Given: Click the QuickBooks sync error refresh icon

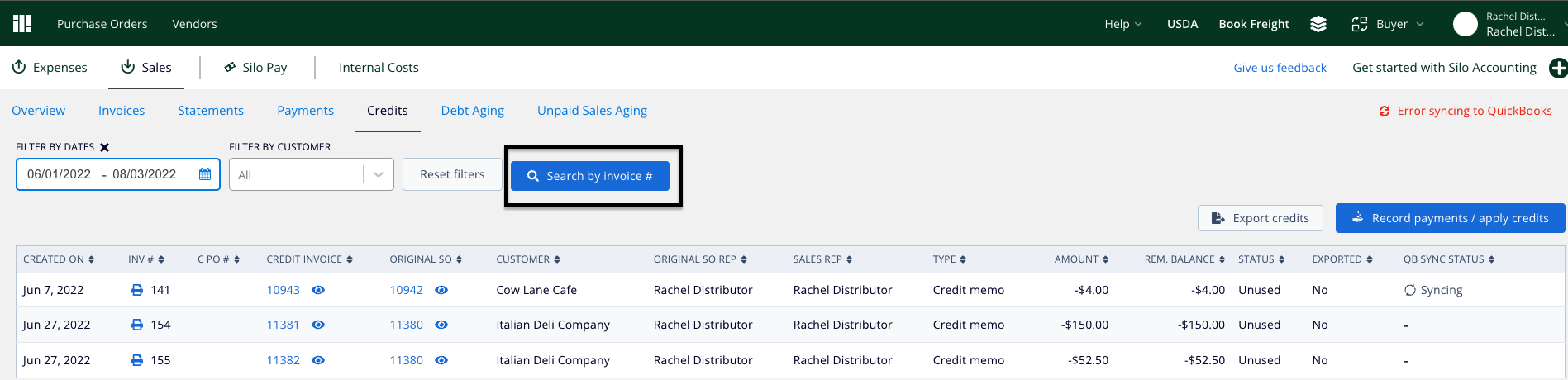Looking at the screenshot, I should [x=1385, y=111].
